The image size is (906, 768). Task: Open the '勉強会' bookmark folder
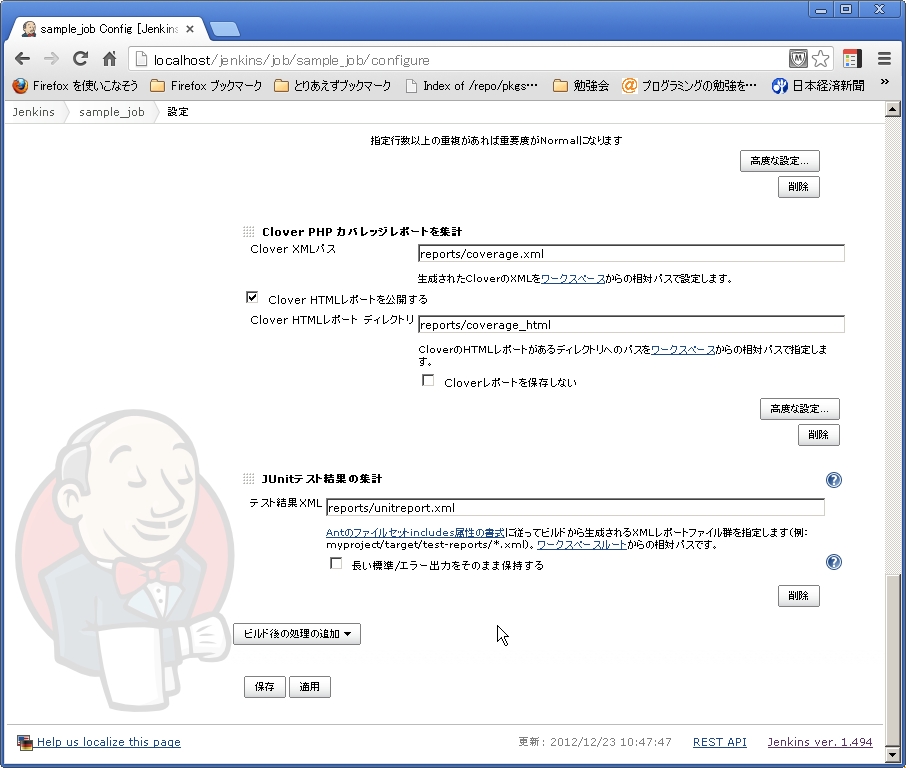tap(581, 86)
